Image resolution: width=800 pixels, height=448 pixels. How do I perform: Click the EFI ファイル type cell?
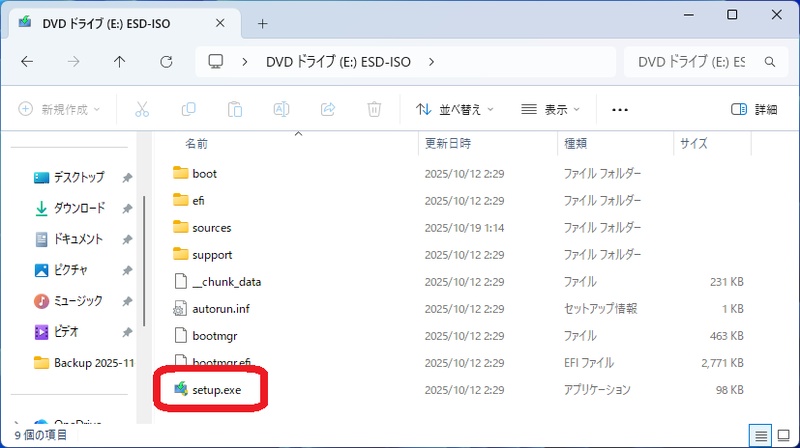589,363
